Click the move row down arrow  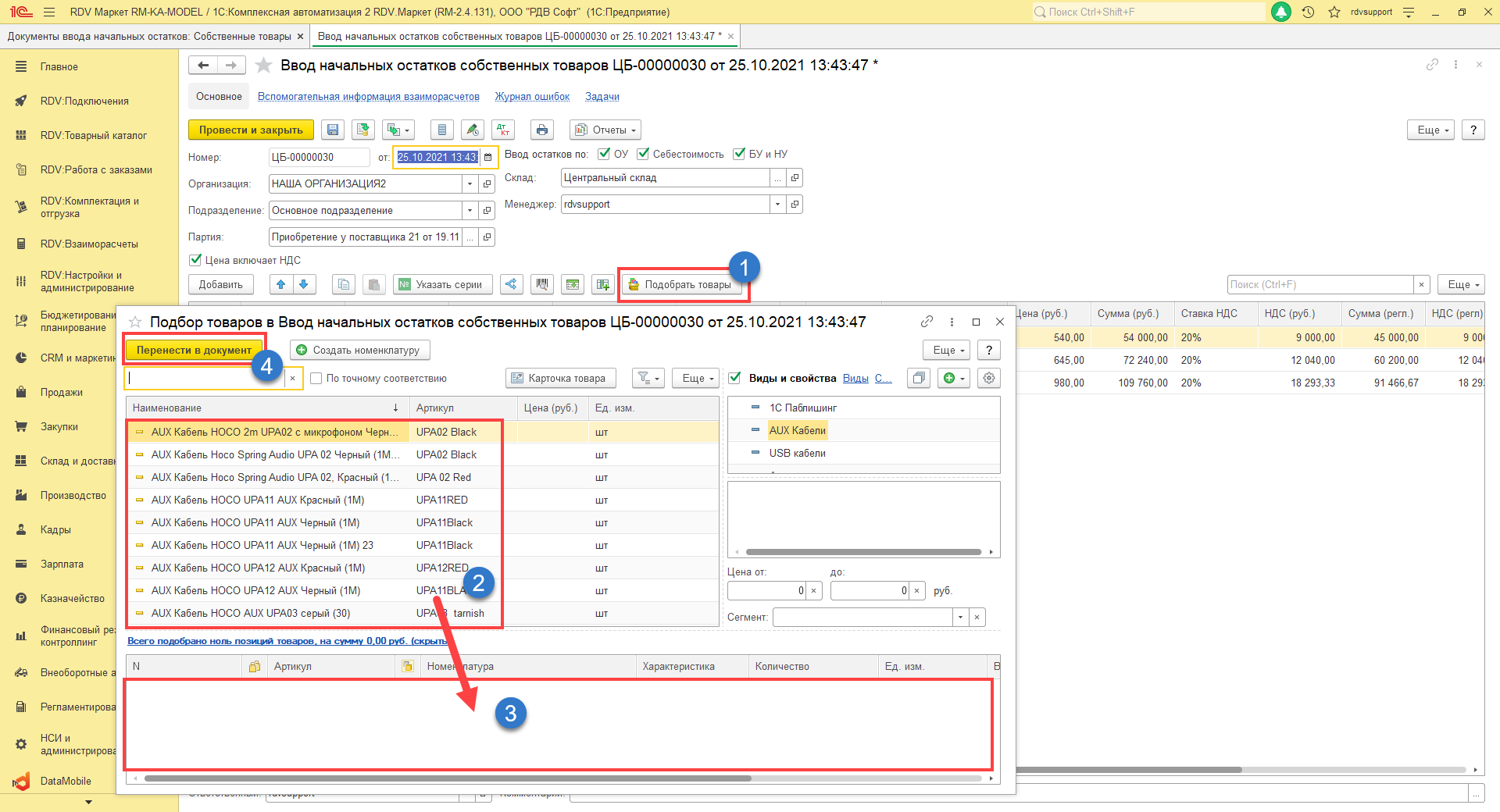tap(304, 284)
